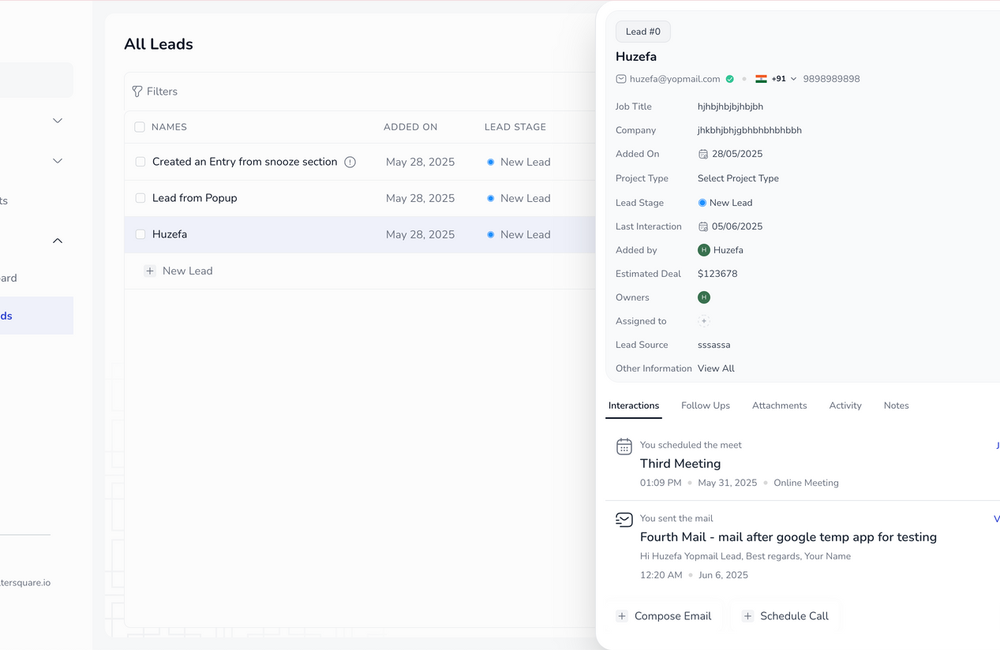Click the Schedule Call button
The height and width of the screenshot is (650, 1000).
point(786,616)
